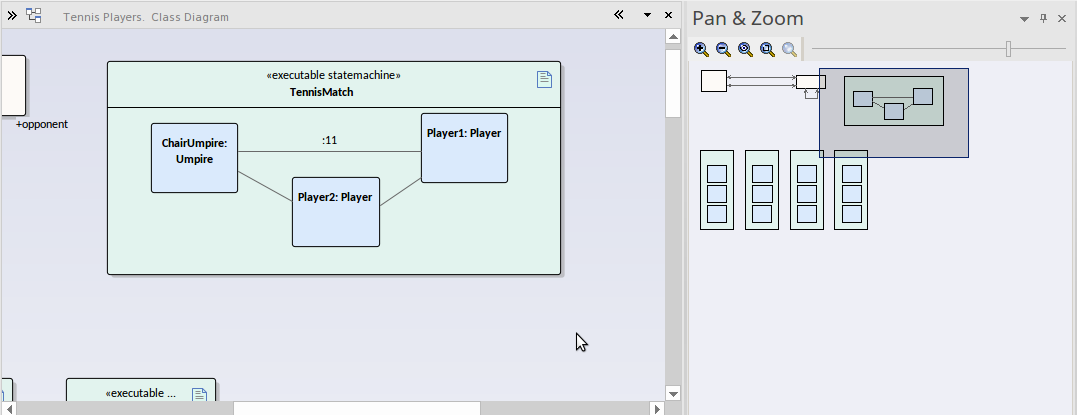Click the vertical scrollbar down arrow
Image resolution: width=1077 pixels, height=415 pixels.
673,393
